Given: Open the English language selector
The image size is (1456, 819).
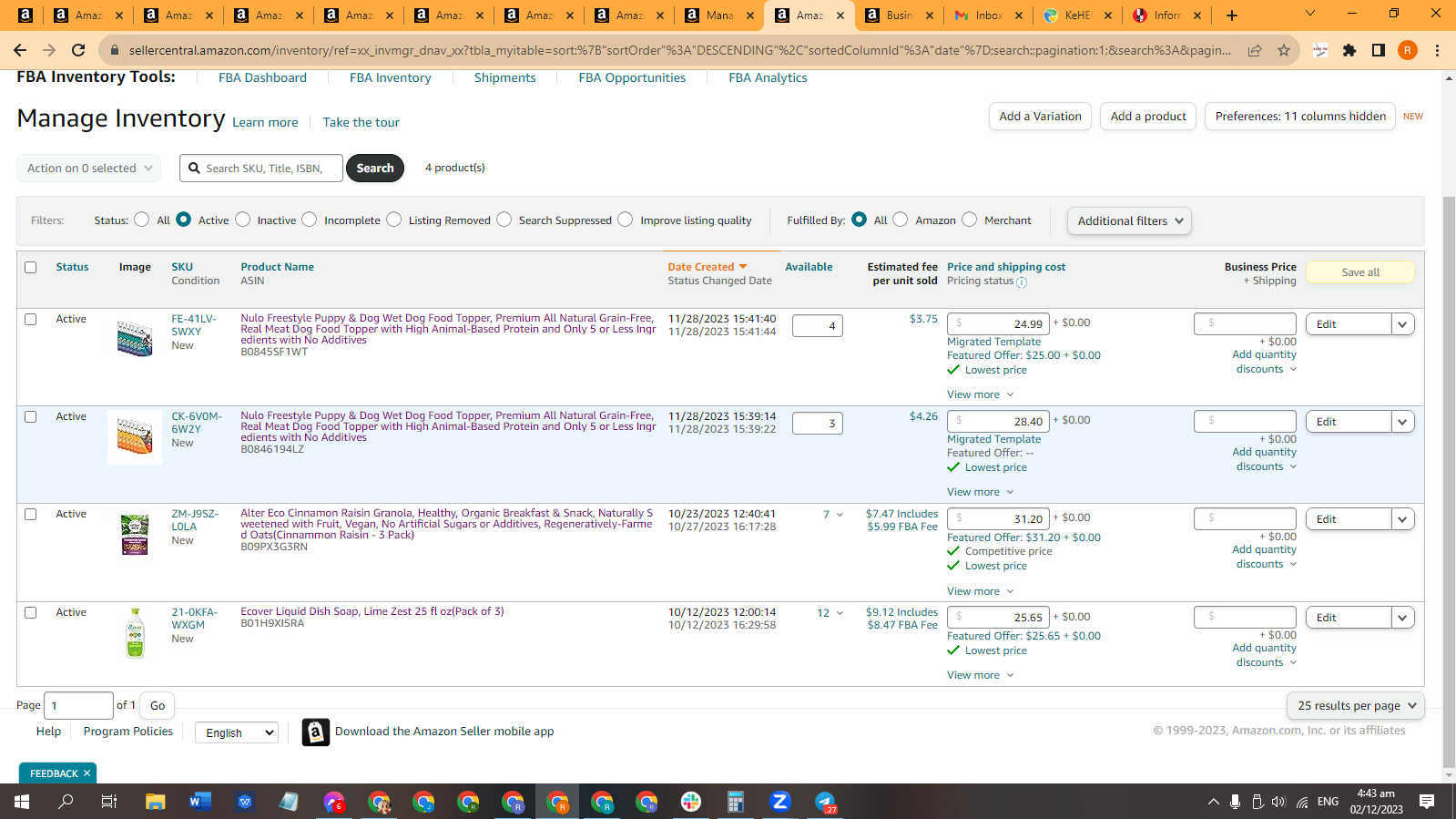Looking at the screenshot, I should coord(237,732).
